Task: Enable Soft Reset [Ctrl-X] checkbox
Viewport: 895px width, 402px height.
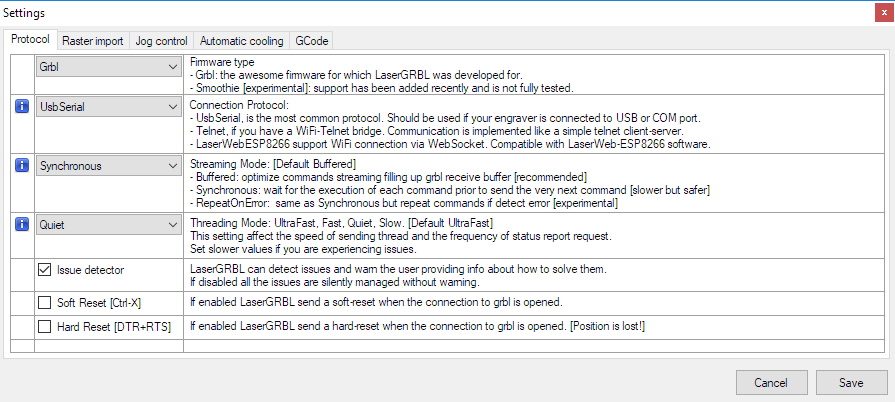Action: tap(45, 303)
